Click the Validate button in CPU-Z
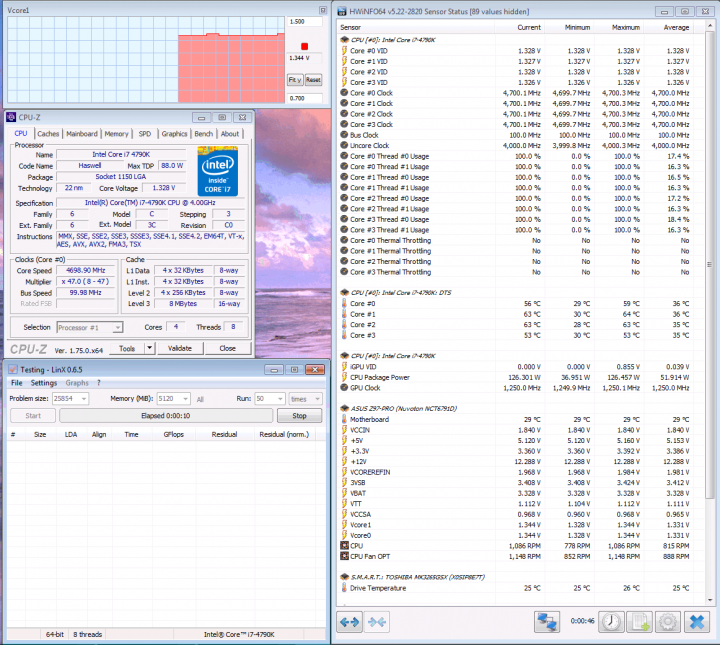 tap(180, 348)
